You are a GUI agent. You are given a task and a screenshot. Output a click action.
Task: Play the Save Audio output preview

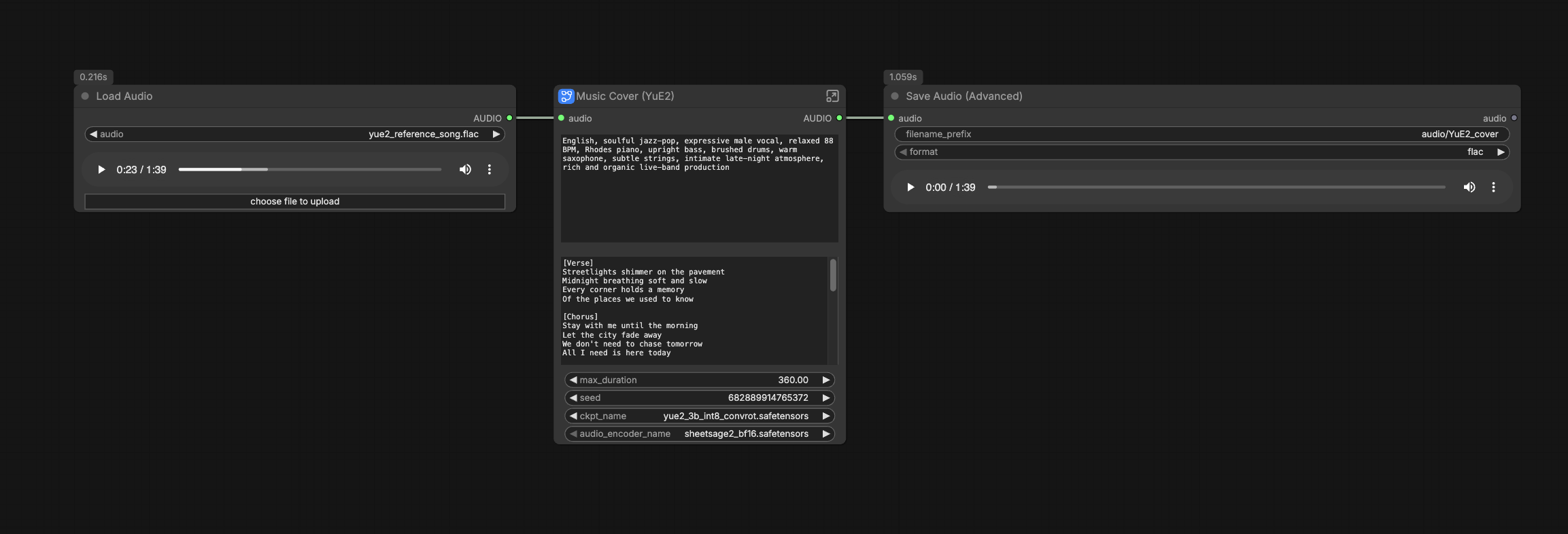coord(910,188)
